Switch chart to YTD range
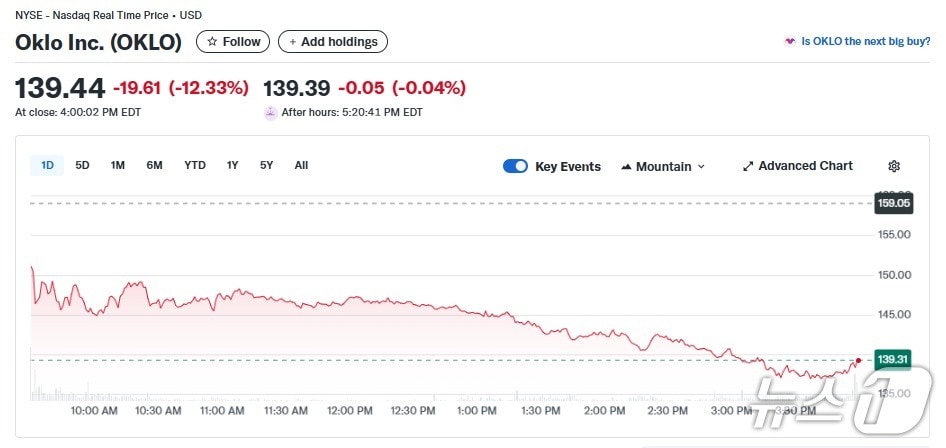This screenshot has height=448, width=946. pos(194,166)
